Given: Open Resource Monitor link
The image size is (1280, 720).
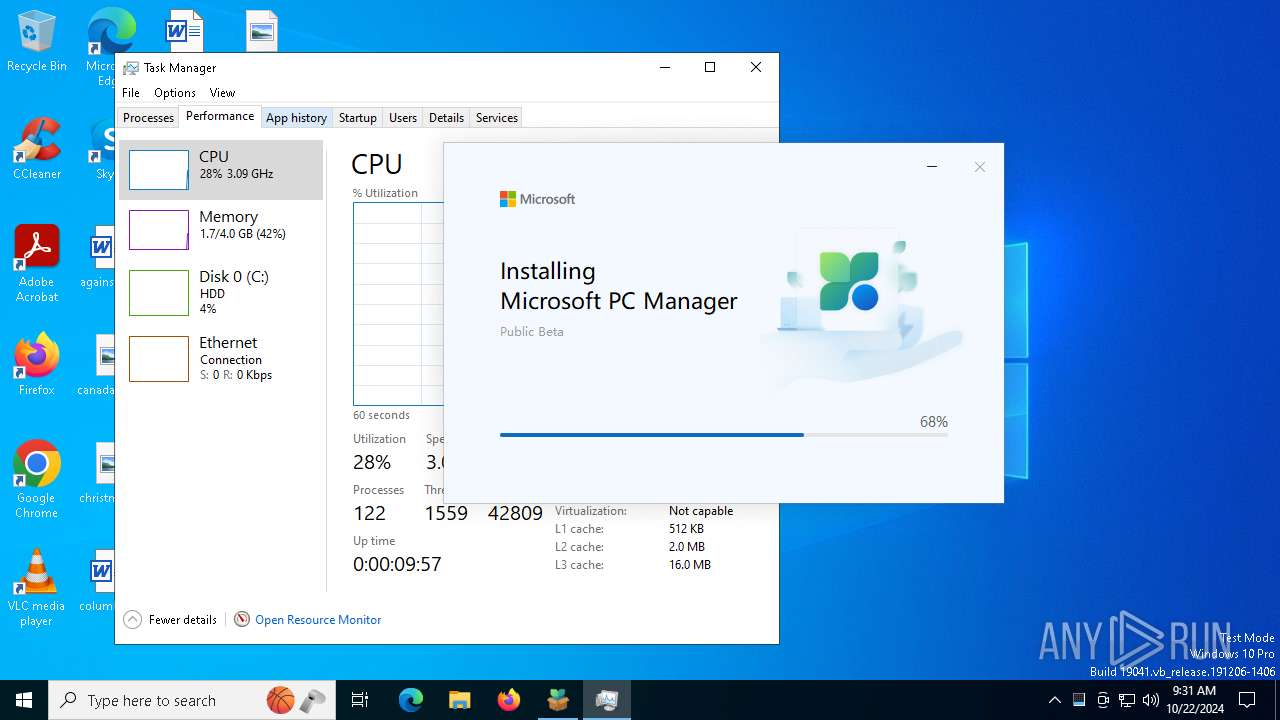Looking at the screenshot, I should [x=318, y=619].
